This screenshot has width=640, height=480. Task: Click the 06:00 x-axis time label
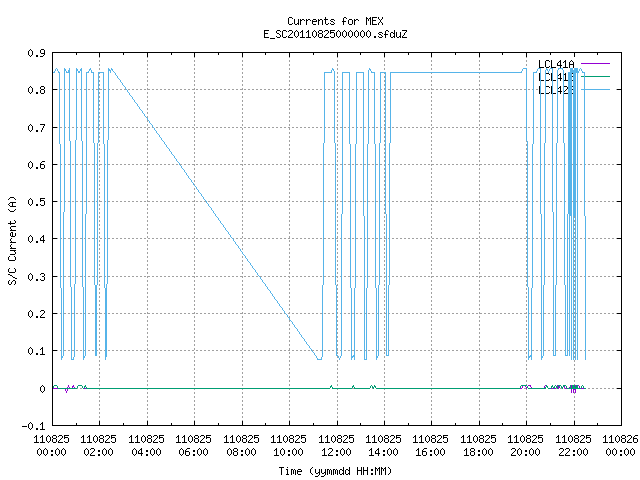[x=193, y=452]
